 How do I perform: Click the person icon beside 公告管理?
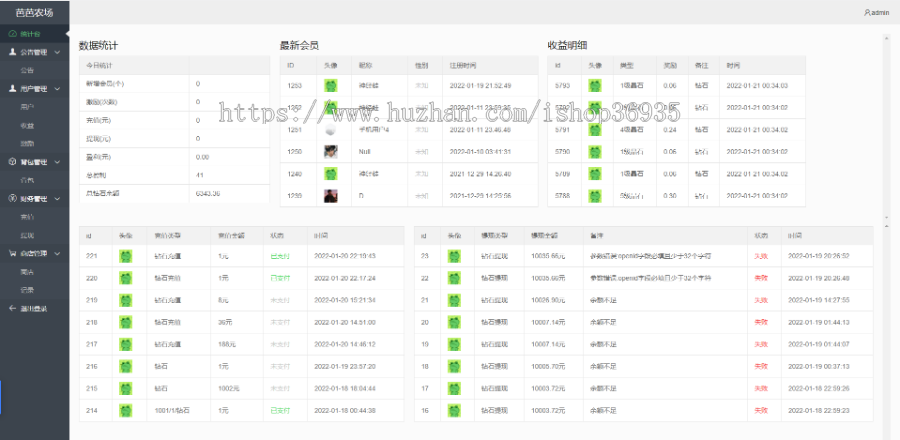(13, 52)
